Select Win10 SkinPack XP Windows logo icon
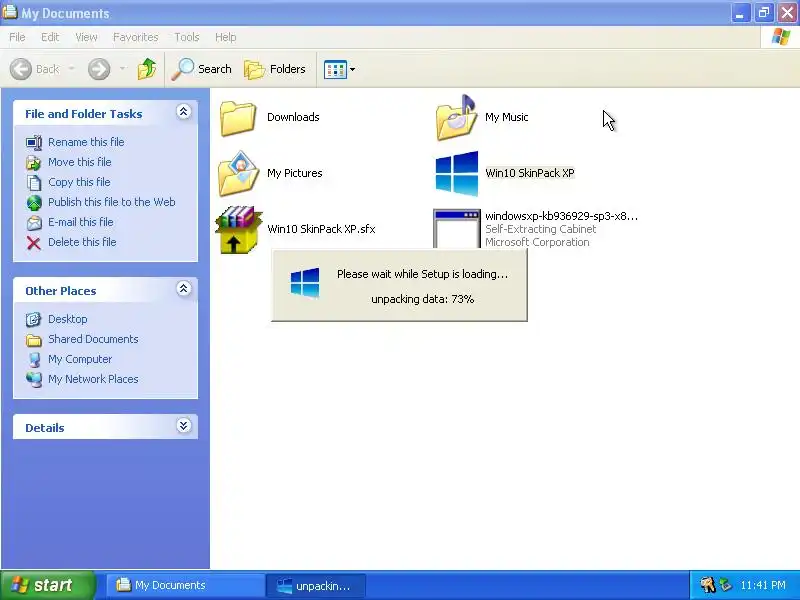800x600 pixels. pyautogui.click(x=457, y=173)
